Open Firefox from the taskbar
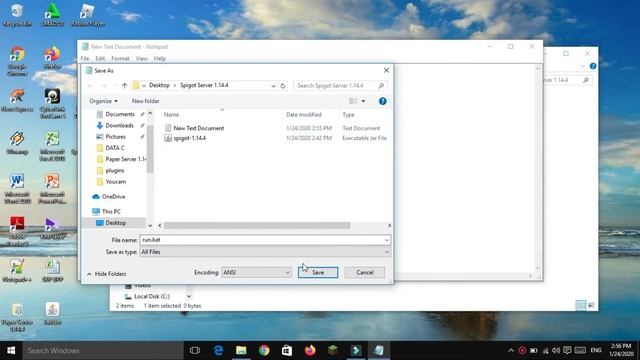640x360 pixels. 310,351
